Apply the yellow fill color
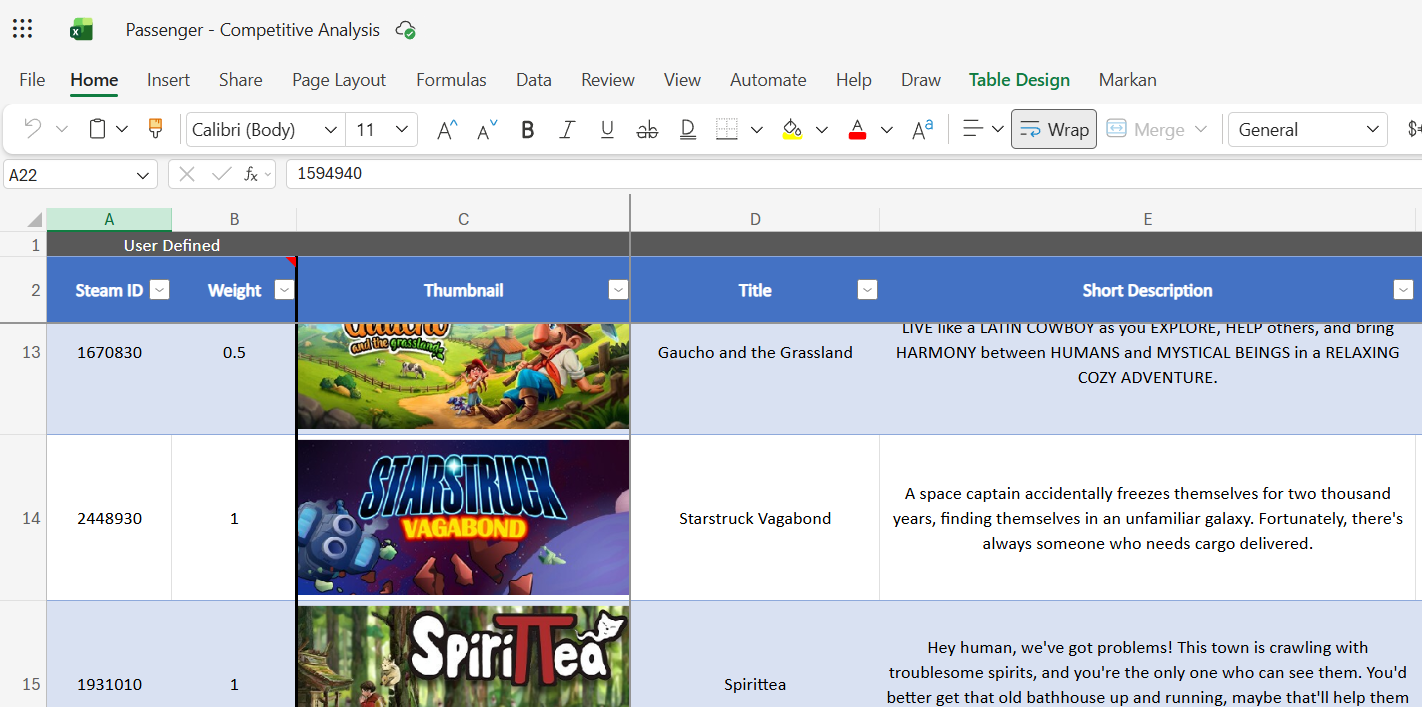The height and width of the screenshot is (707, 1422). tap(792, 129)
